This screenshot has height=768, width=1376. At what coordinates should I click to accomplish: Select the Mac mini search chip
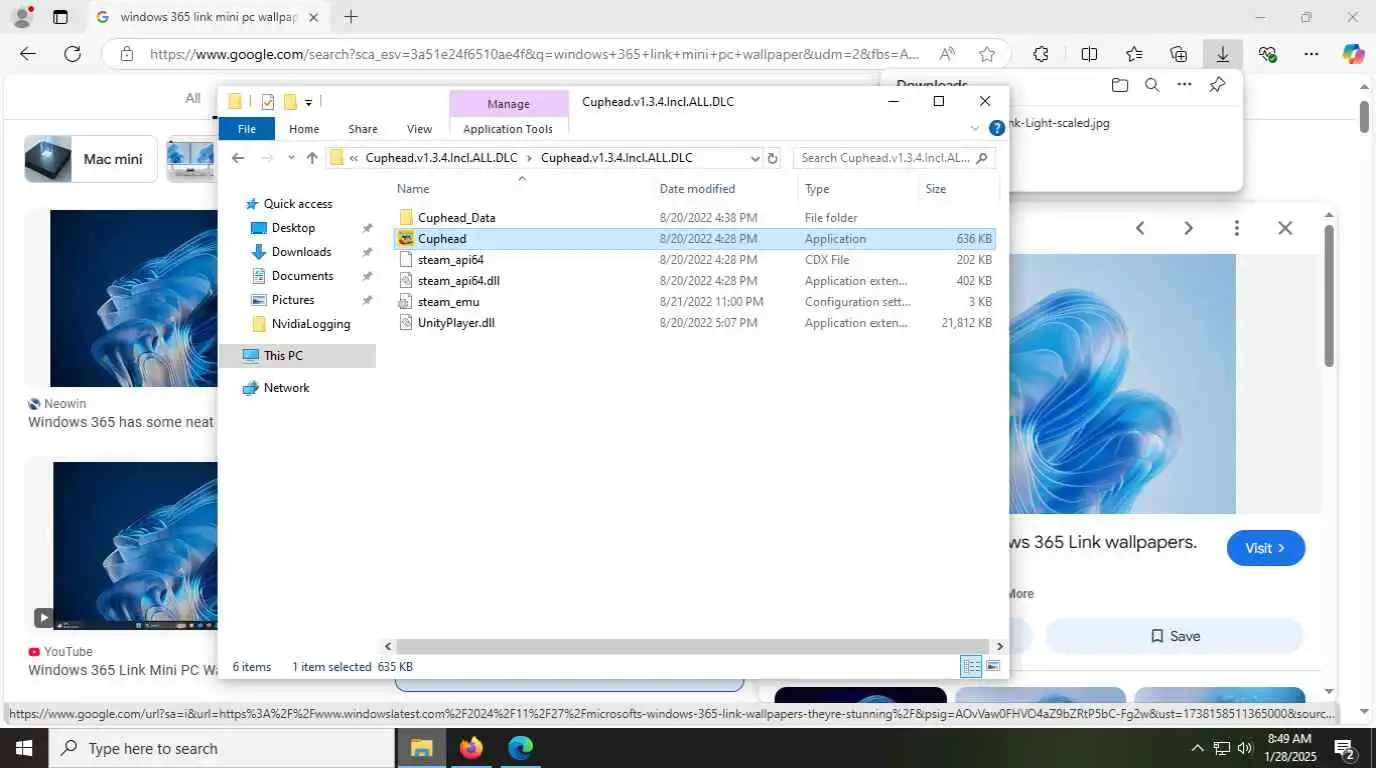(91, 159)
